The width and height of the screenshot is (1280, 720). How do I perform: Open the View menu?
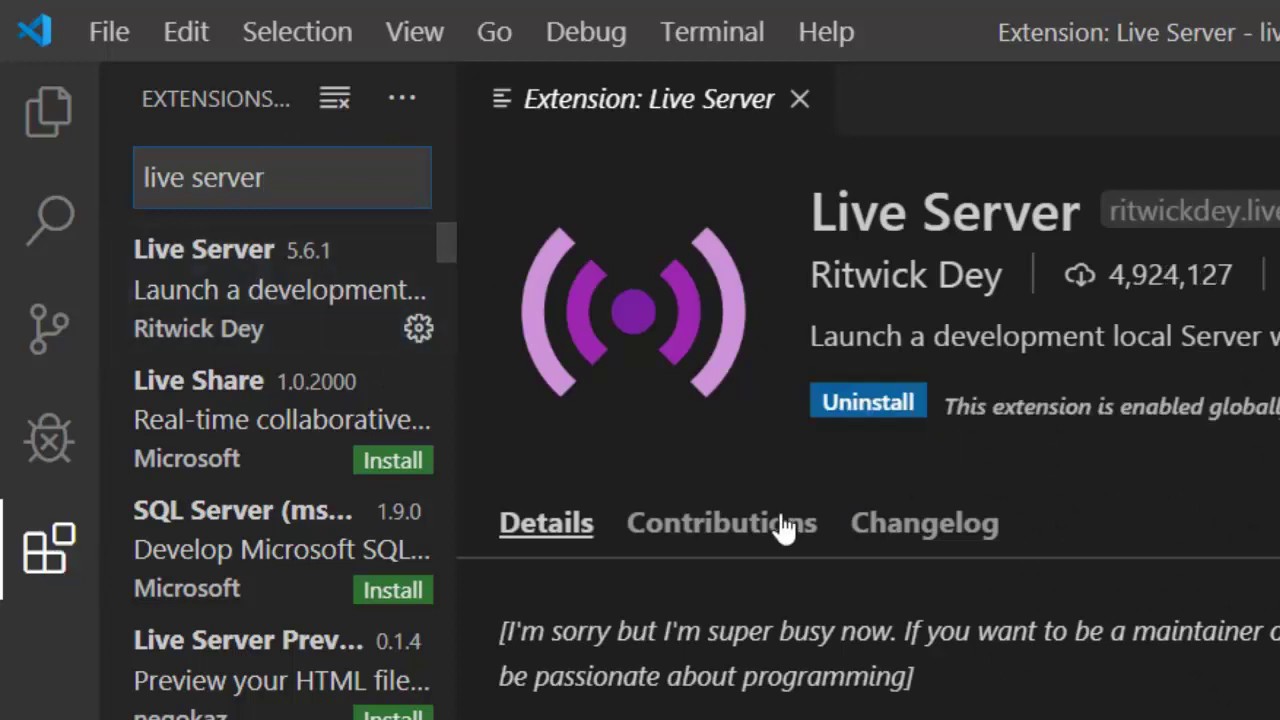(x=415, y=32)
